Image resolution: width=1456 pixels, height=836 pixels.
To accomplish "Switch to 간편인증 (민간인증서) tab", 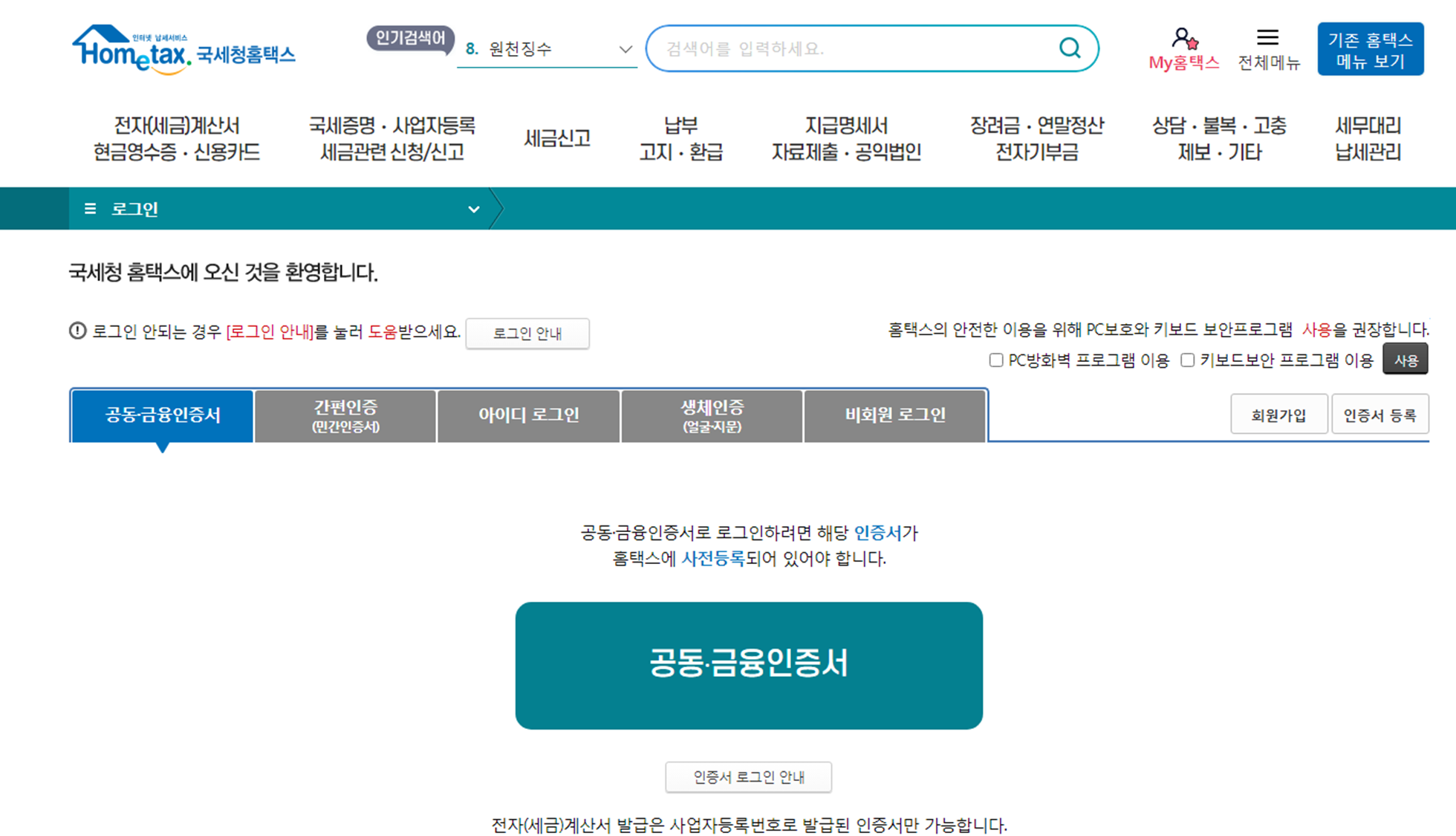I will tap(345, 415).
